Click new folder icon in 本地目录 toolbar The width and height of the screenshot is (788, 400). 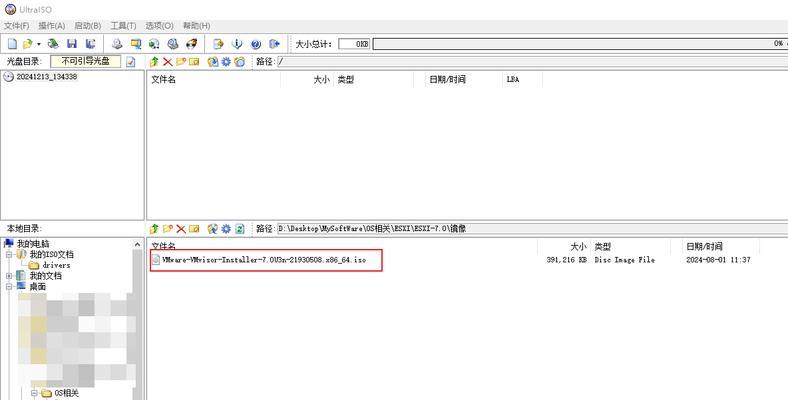pyautogui.click(x=167, y=229)
